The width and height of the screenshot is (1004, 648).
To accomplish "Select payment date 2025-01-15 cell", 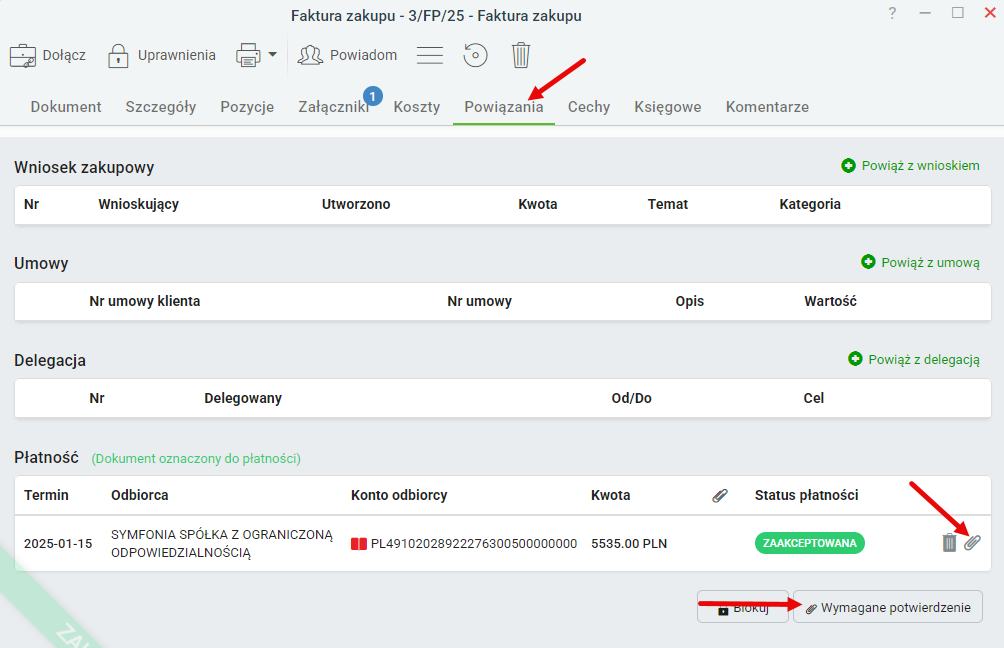I will click(x=58, y=544).
